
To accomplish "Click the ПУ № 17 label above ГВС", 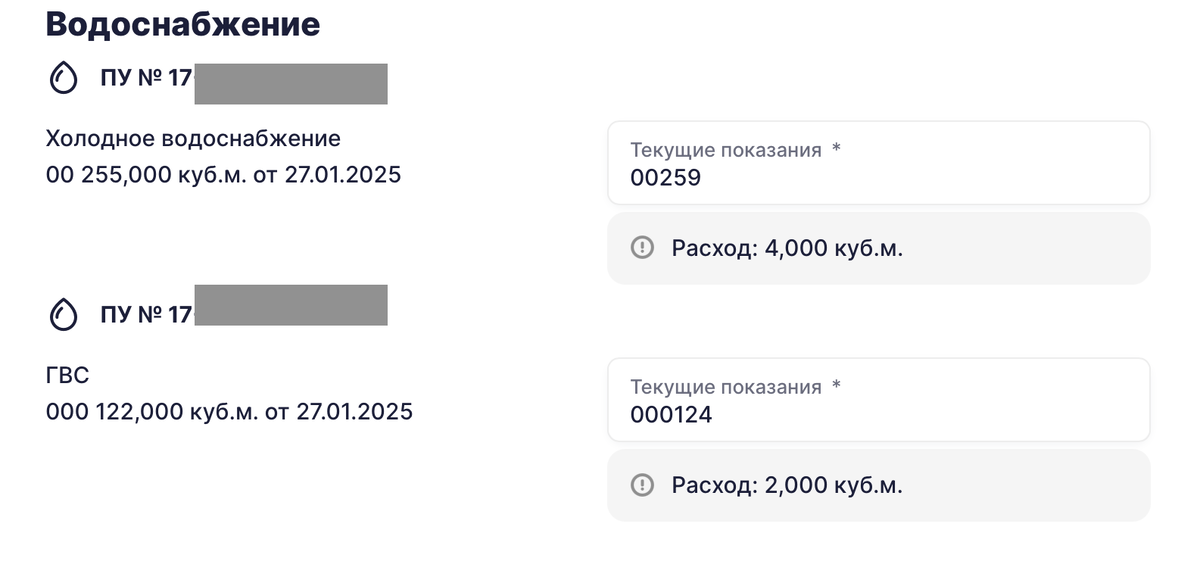I will click(146, 315).
